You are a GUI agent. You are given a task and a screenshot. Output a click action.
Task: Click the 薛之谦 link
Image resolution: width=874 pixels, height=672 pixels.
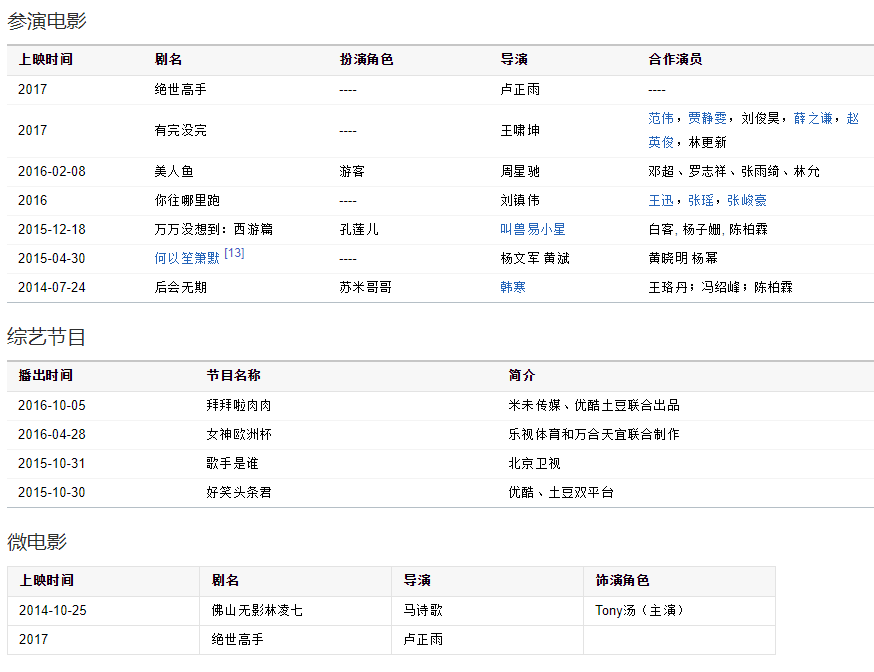(813, 118)
